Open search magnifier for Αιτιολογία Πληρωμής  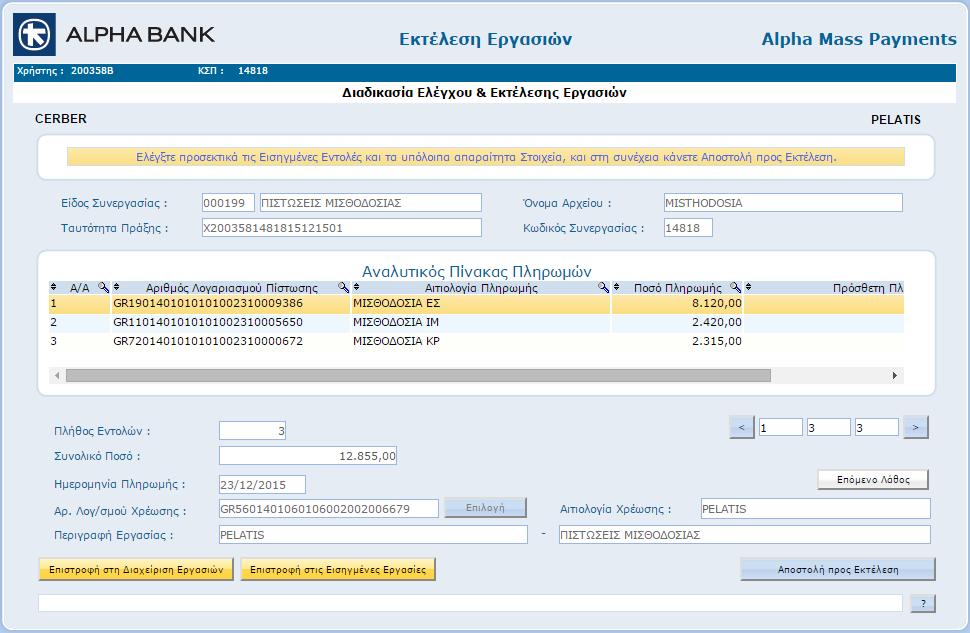point(603,287)
